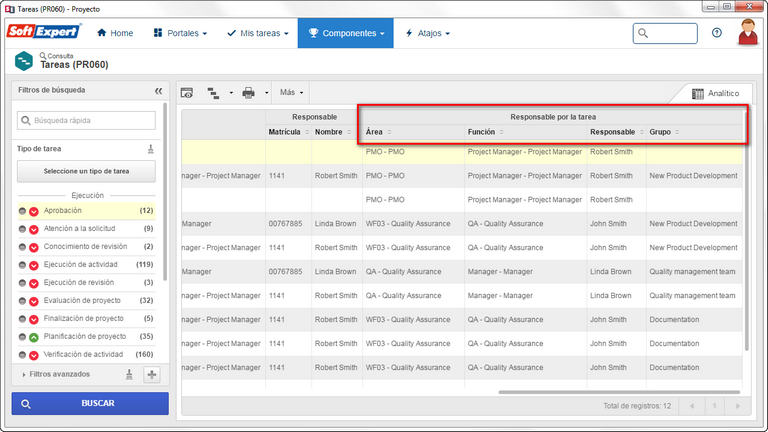Click the Tareas project hexagon icon
Viewport: 768px width, 432px height.
tap(24, 61)
